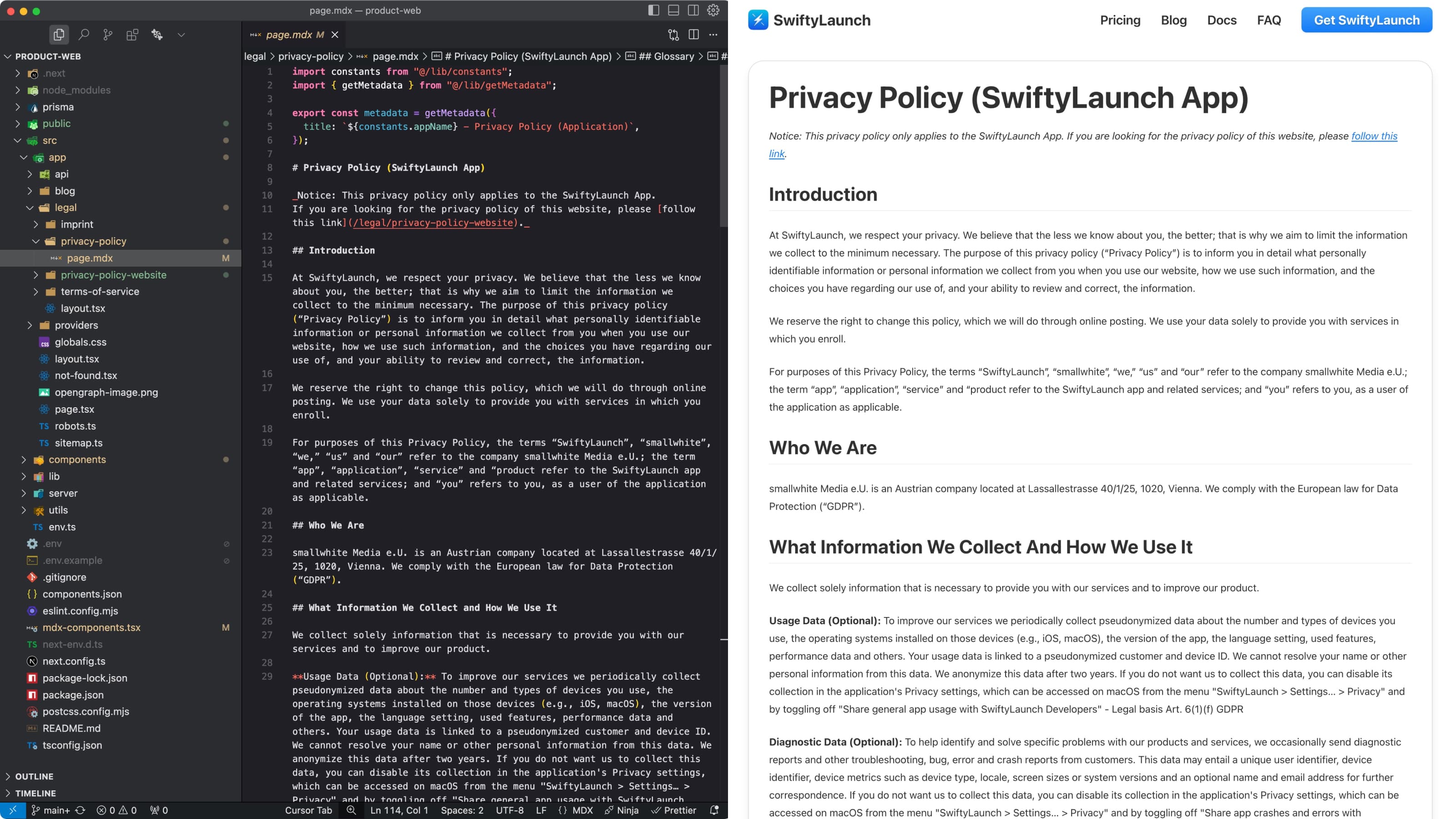Image resolution: width=1456 pixels, height=819 pixels.
Task: Open the Search view in the activity bar
Action: tap(84, 35)
